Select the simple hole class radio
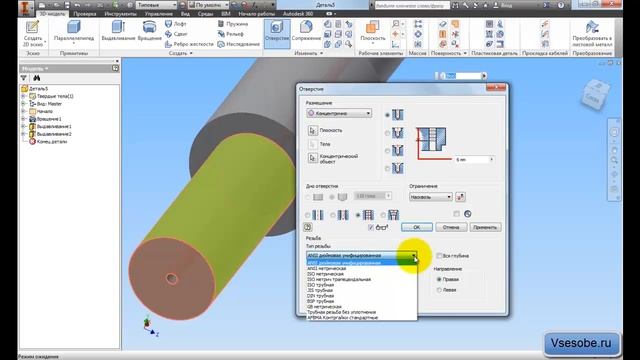Image resolution: width=640 pixels, height=360 pixels. (307, 215)
